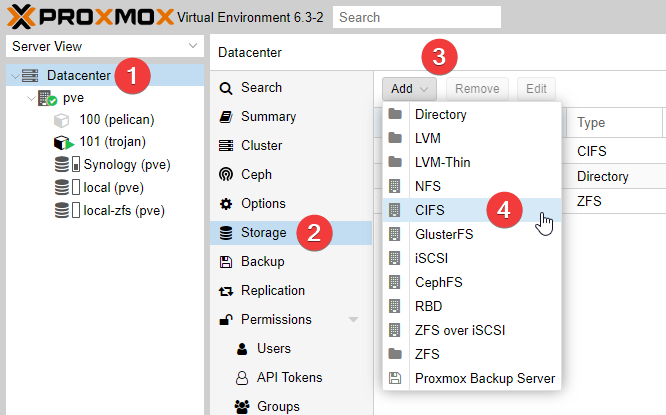Click the Backup floppy disk icon
Image resolution: width=666 pixels, height=415 pixels.
click(226, 262)
